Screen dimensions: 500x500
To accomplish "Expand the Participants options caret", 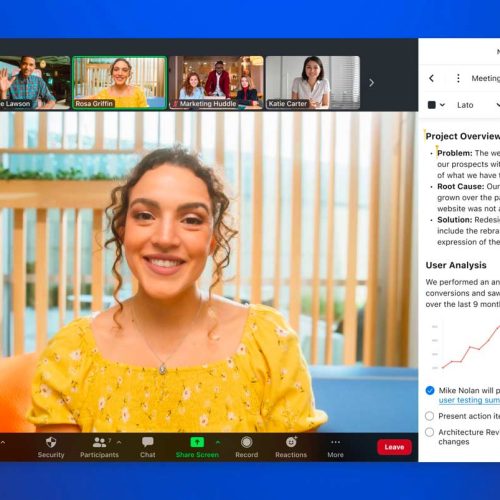I will click(x=119, y=442).
